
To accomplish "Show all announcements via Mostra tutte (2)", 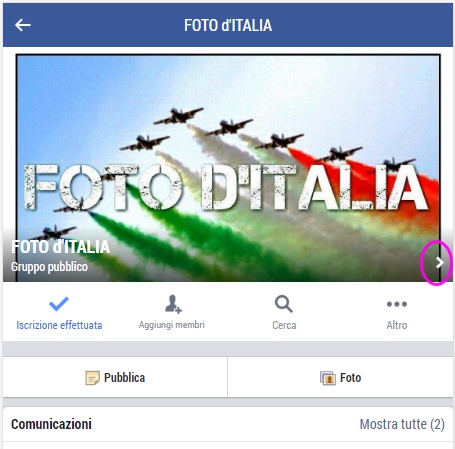I will tap(402, 424).
